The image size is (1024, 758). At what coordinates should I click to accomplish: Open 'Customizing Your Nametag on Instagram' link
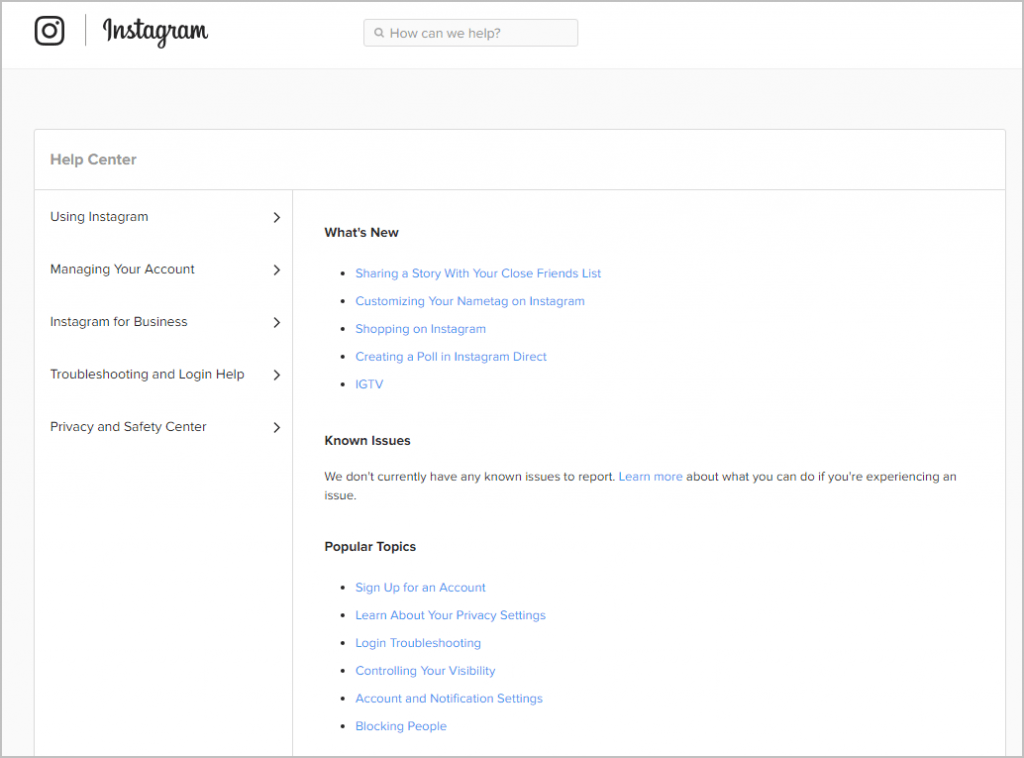(470, 301)
